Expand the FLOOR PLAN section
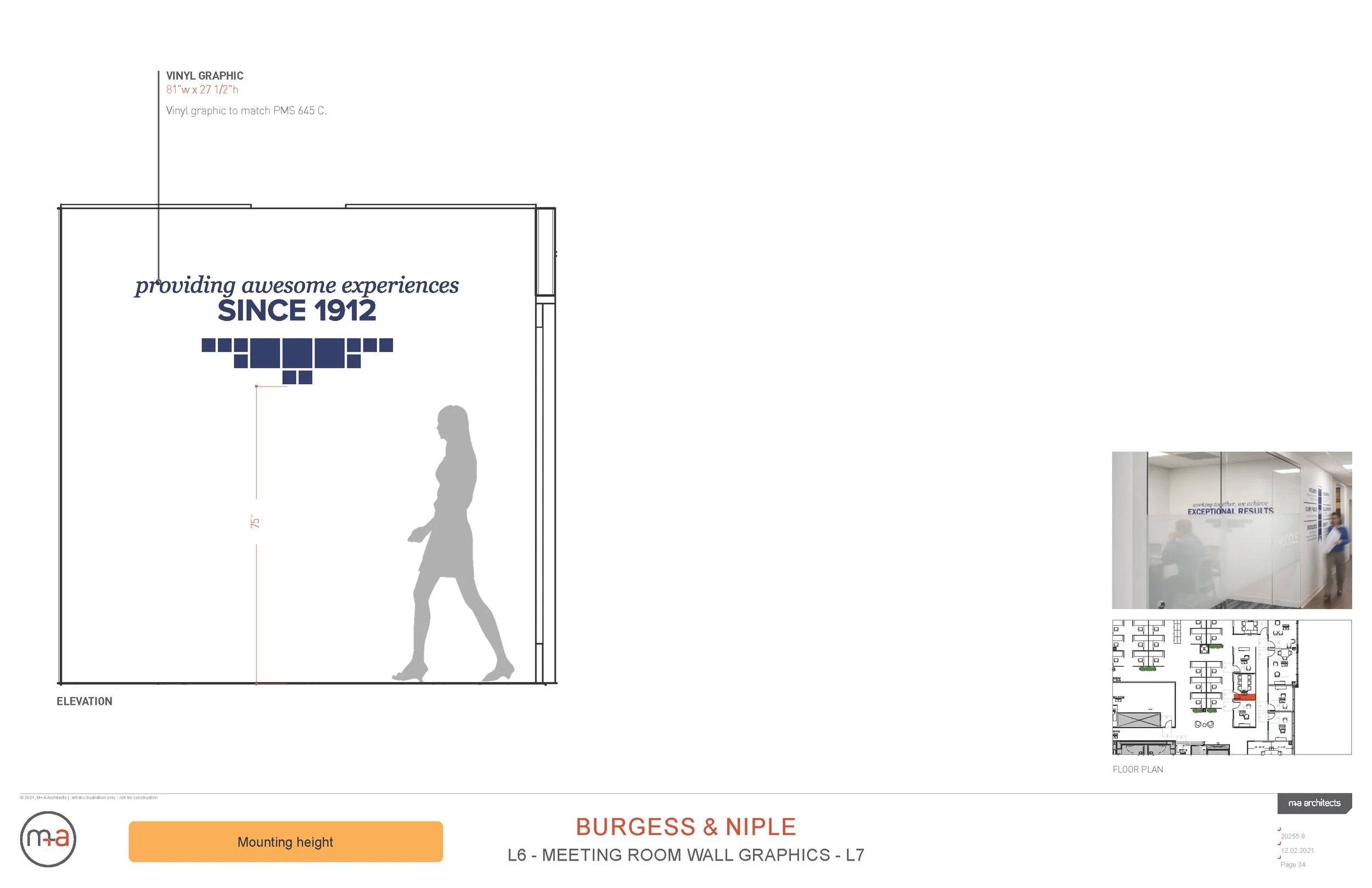This screenshot has height=888, width=1372. pos(1138,769)
